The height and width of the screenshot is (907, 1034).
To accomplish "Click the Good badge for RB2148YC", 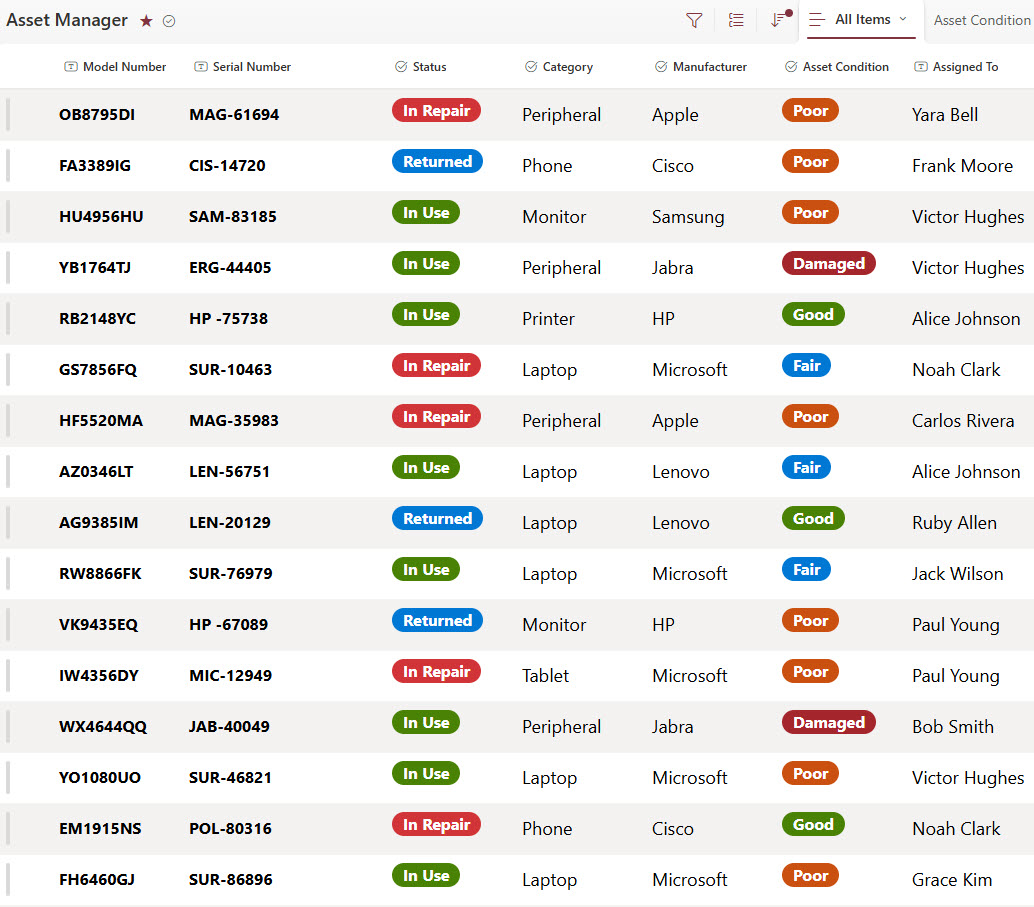I will [813, 315].
